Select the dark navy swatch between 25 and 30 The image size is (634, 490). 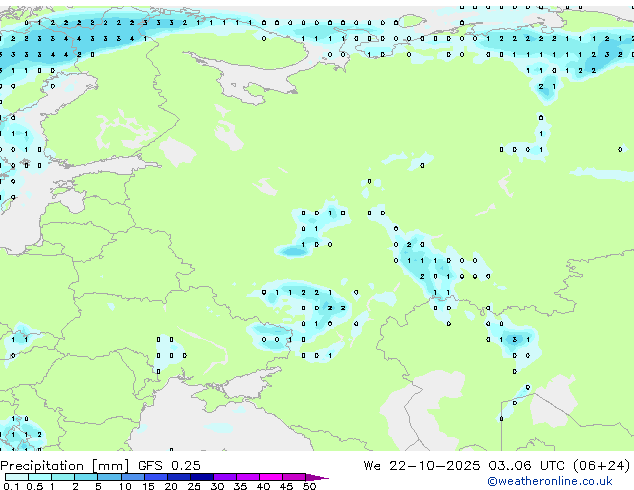202,477
